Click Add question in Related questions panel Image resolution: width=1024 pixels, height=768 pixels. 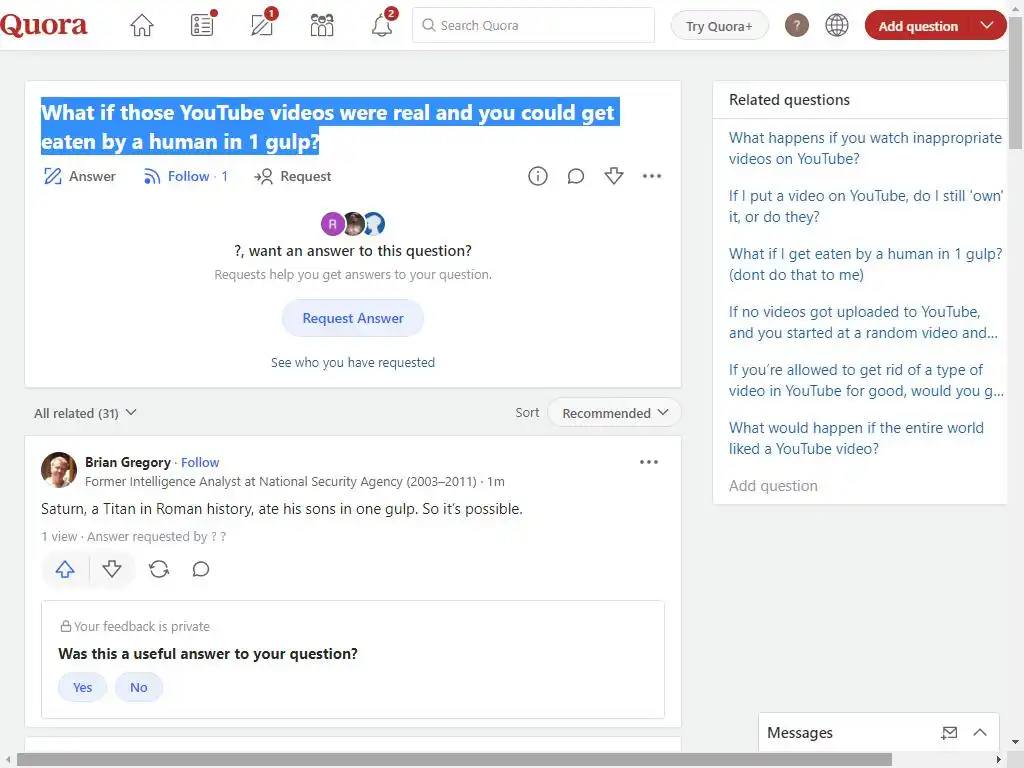[x=773, y=486]
